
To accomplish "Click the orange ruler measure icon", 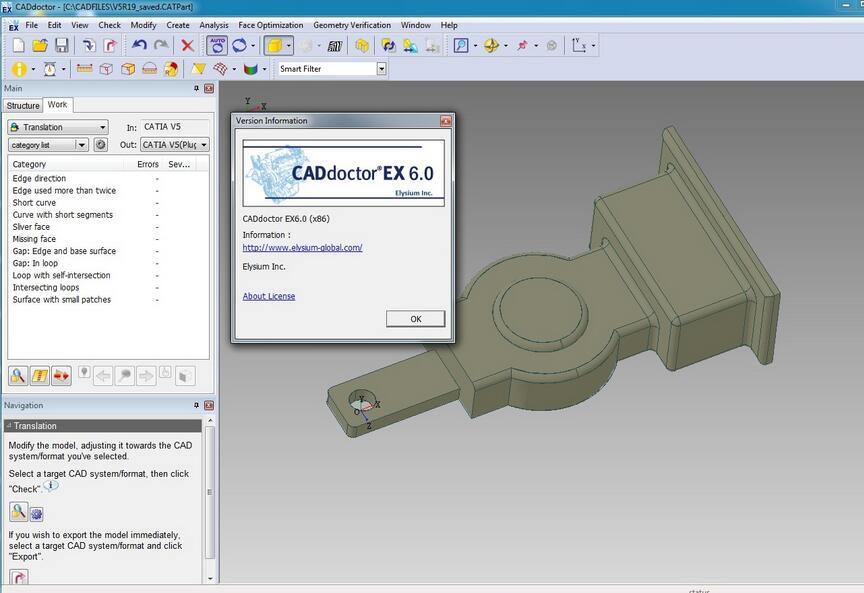I will 84,69.
